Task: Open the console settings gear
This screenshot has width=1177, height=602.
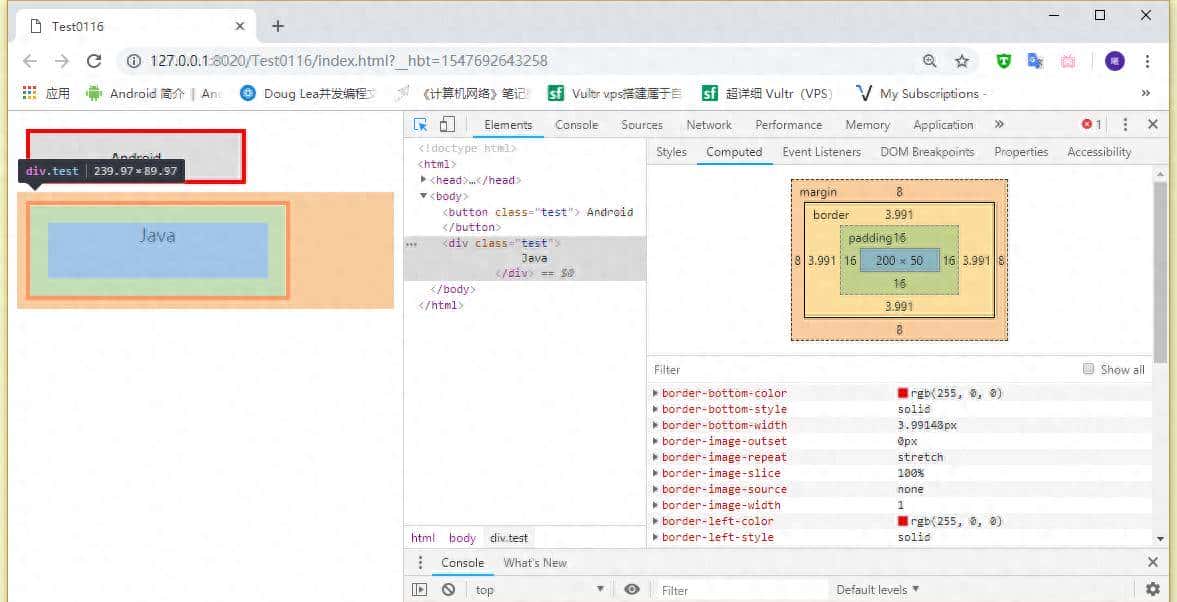Action: [1152, 590]
